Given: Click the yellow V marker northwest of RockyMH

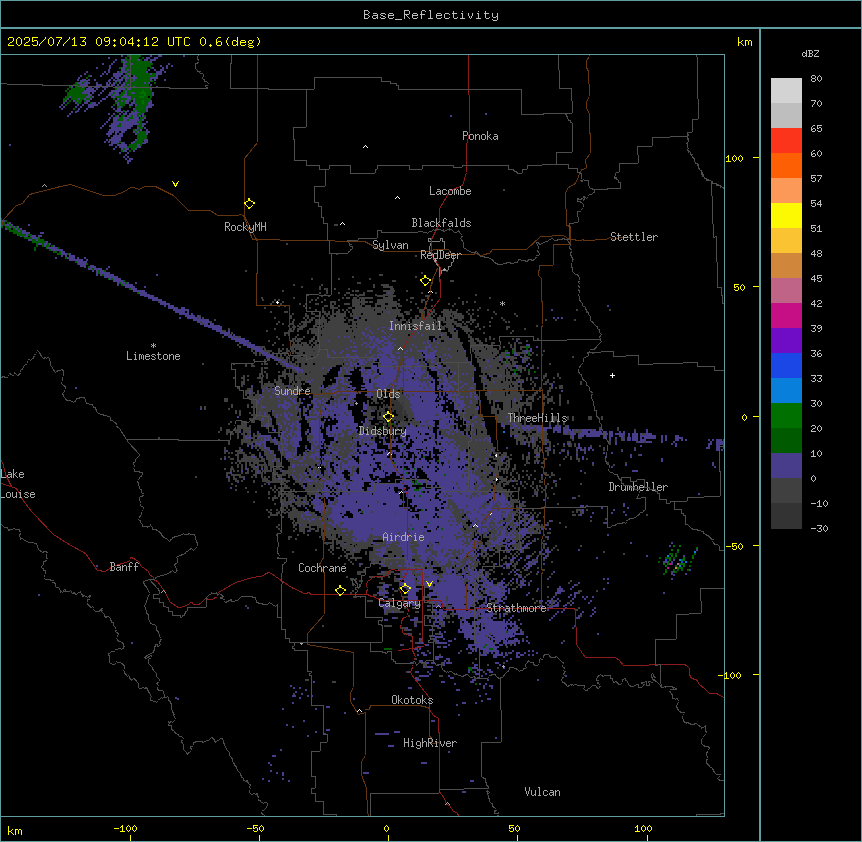Looking at the screenshot, I should [x=175, y=184].
